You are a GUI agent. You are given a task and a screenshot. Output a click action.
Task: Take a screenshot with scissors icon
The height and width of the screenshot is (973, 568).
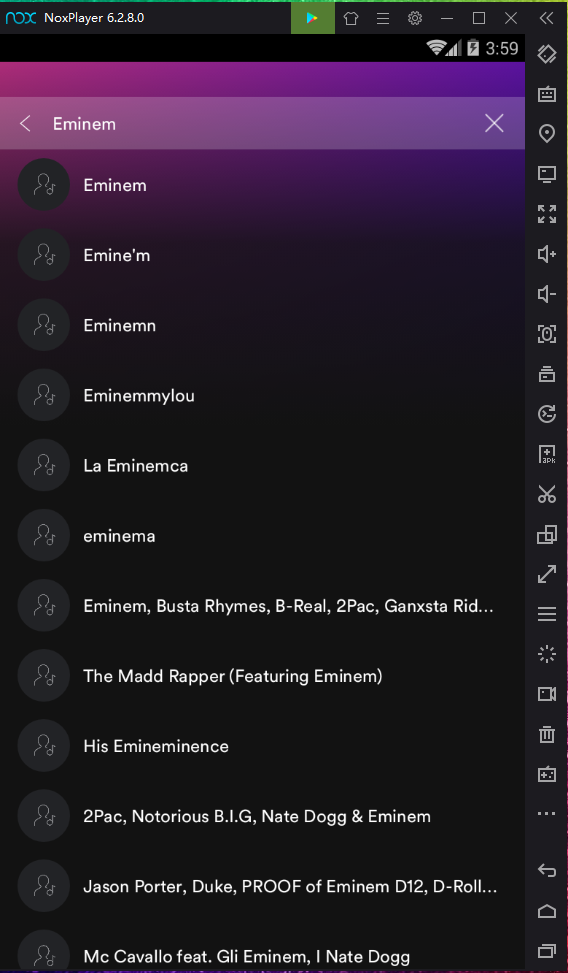546,494
